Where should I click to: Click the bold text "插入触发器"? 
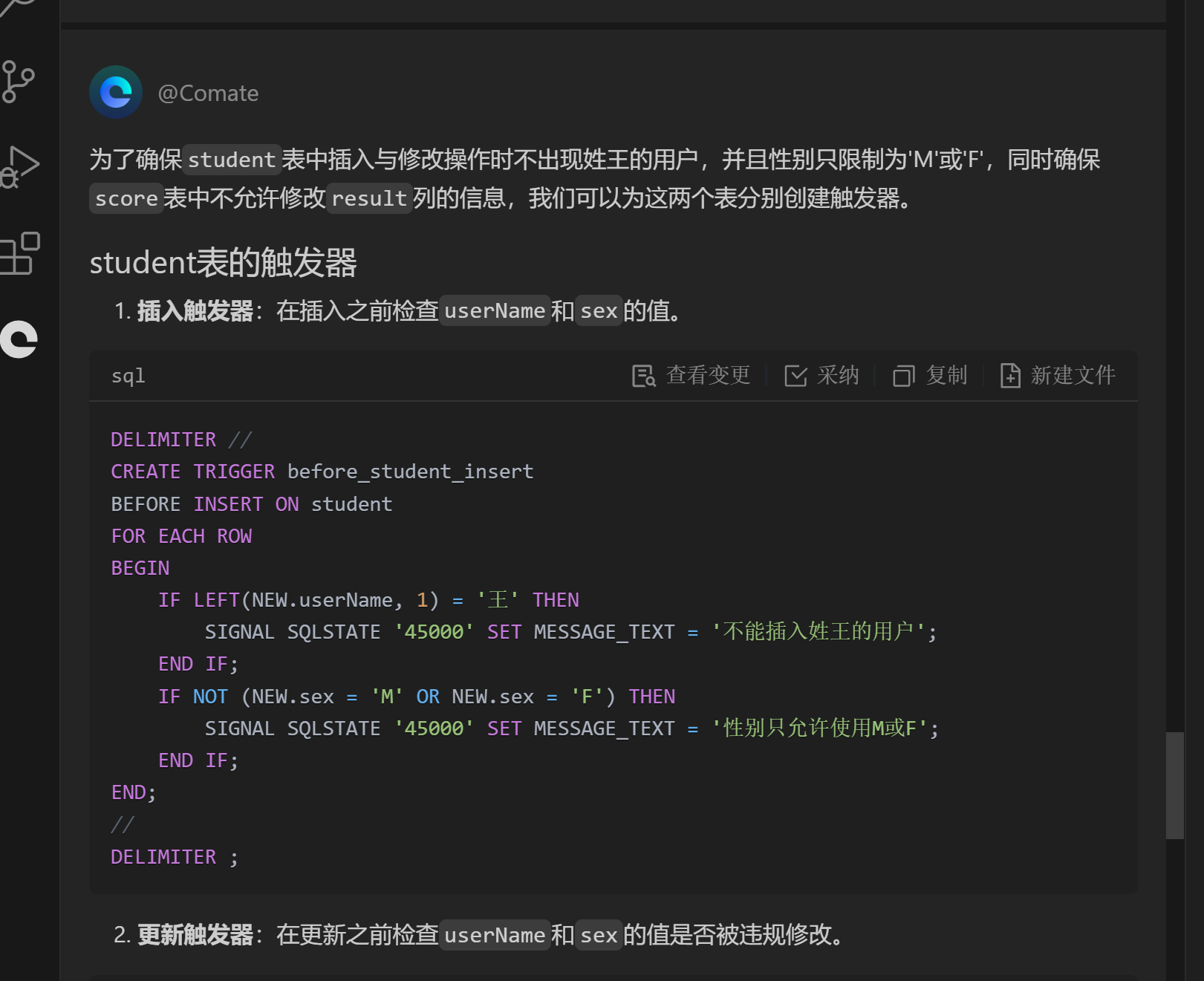click(195, 311)
